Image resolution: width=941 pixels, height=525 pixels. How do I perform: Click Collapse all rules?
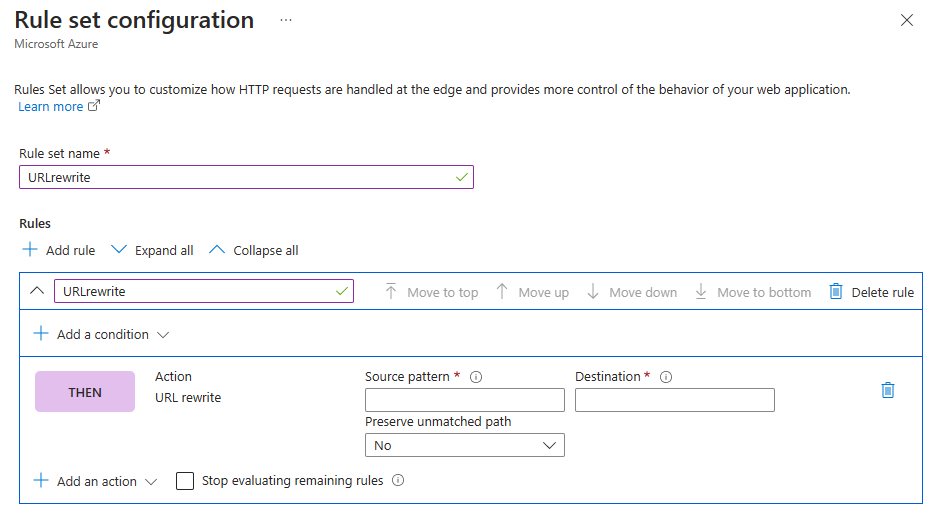253,250
